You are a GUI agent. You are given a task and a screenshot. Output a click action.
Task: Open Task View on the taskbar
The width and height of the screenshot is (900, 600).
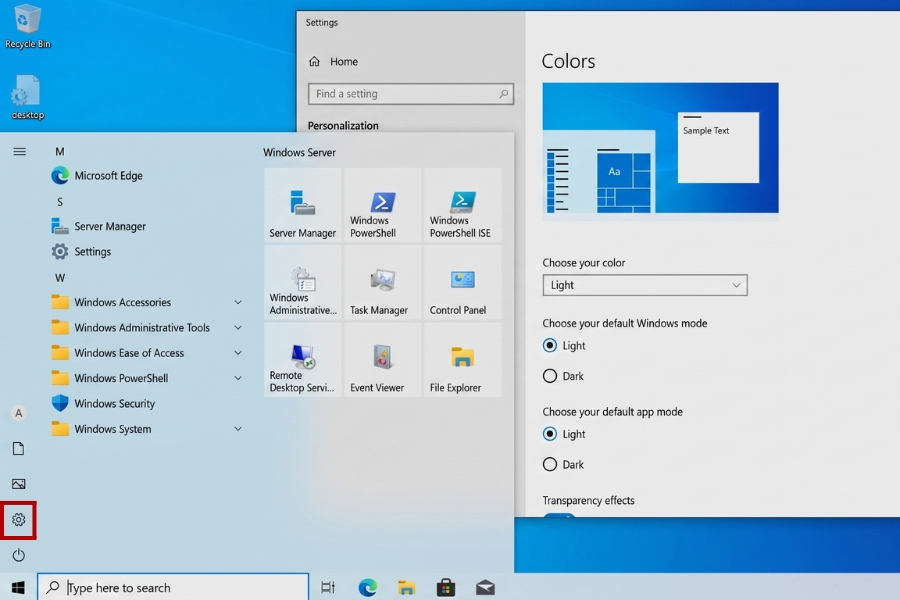point(328,587)
